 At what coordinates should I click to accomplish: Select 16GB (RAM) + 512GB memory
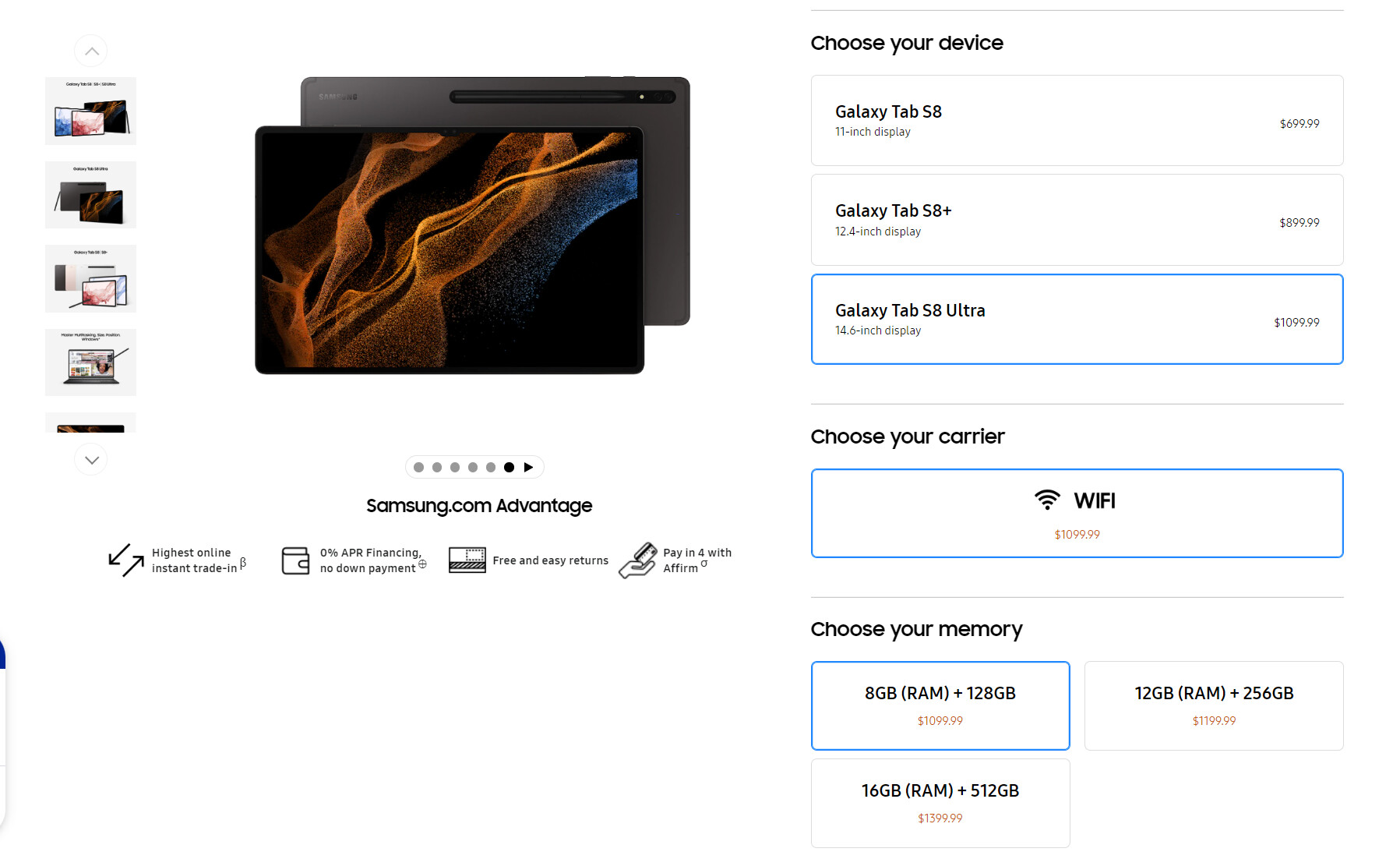click(x=940, y=803)
